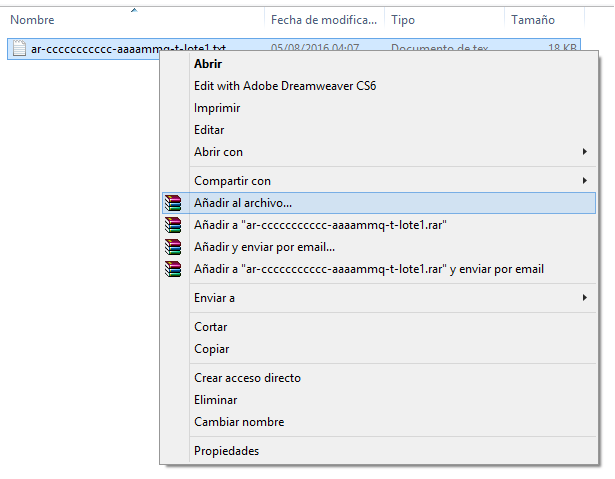The width and height of the screenshot is (615, 479).
Task: Expand the Enviar a submenu arrow
Action: tap(584, 298)
